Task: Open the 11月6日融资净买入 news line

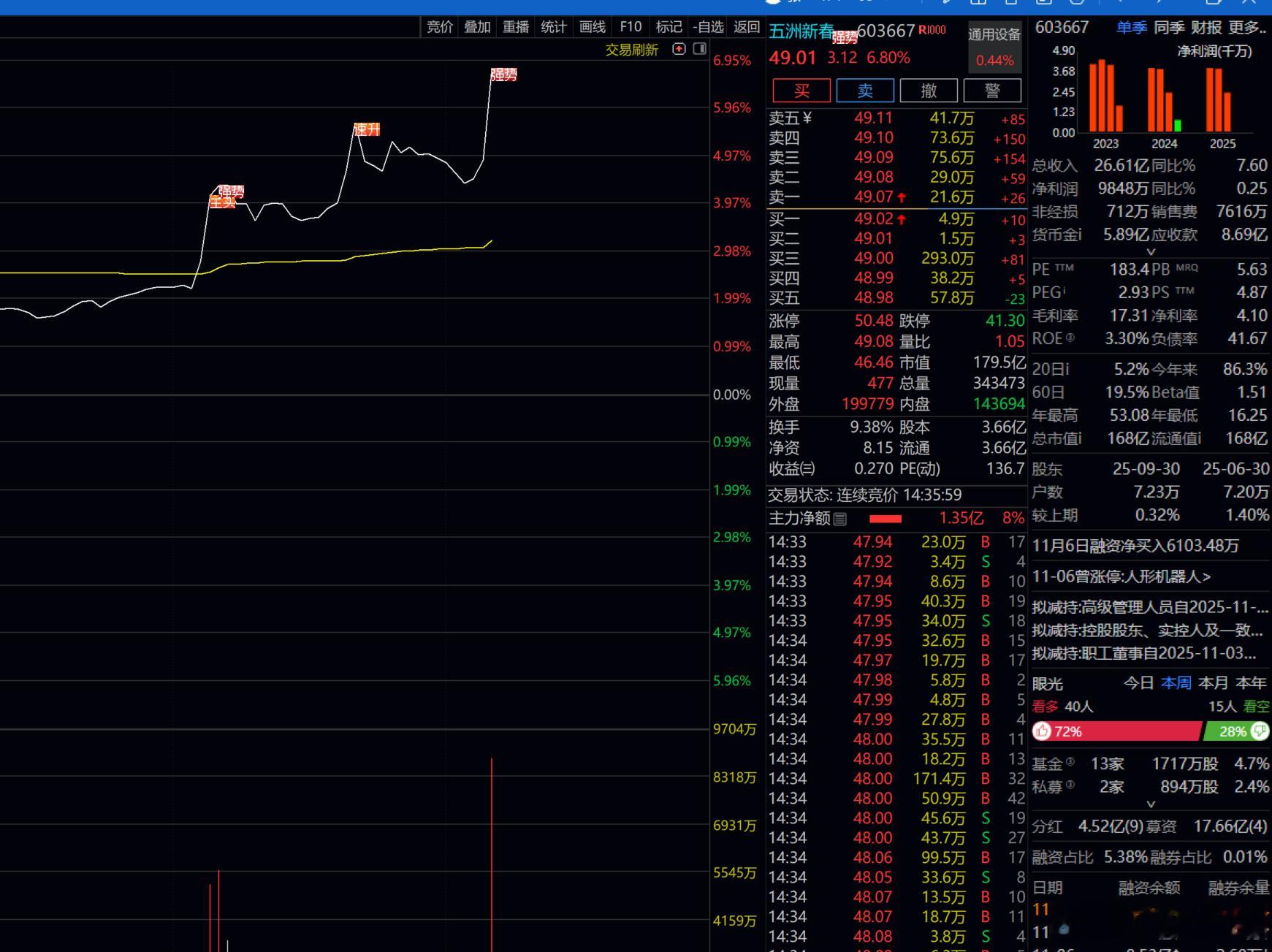Action: (1135, 546)
